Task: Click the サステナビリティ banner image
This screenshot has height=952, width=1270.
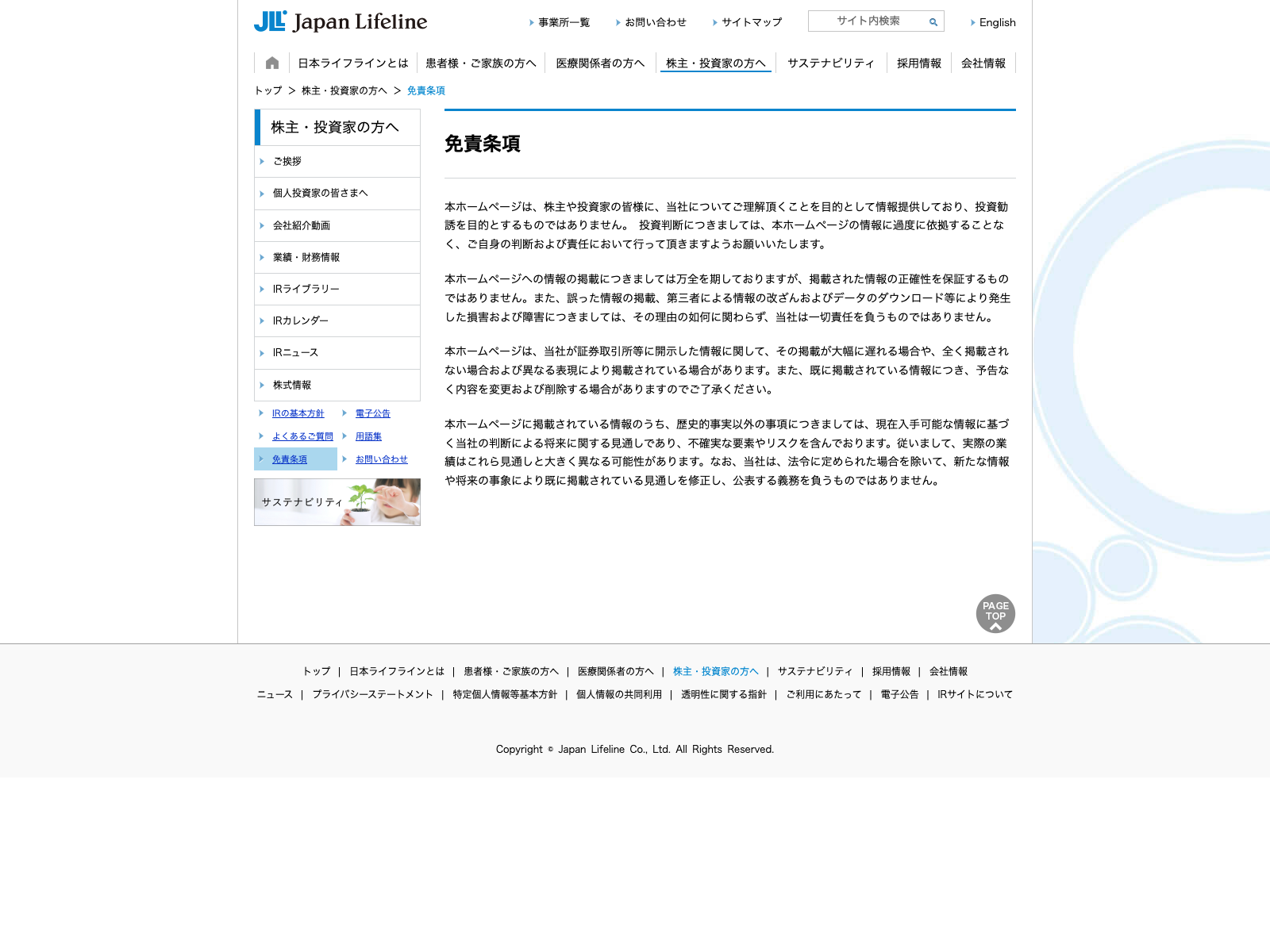Action: coord(337,502)
